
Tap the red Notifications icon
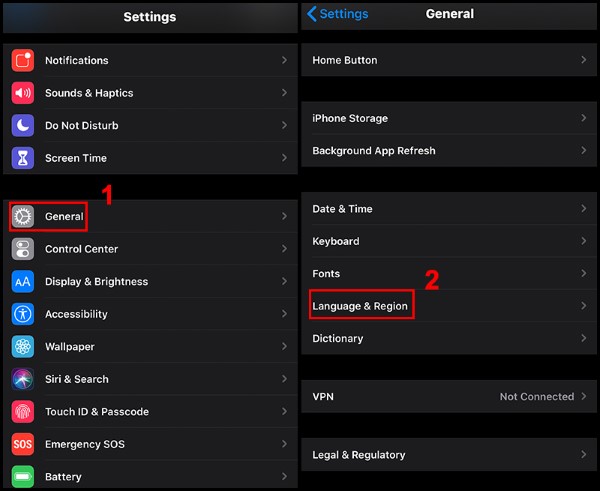tap(23, 60)
